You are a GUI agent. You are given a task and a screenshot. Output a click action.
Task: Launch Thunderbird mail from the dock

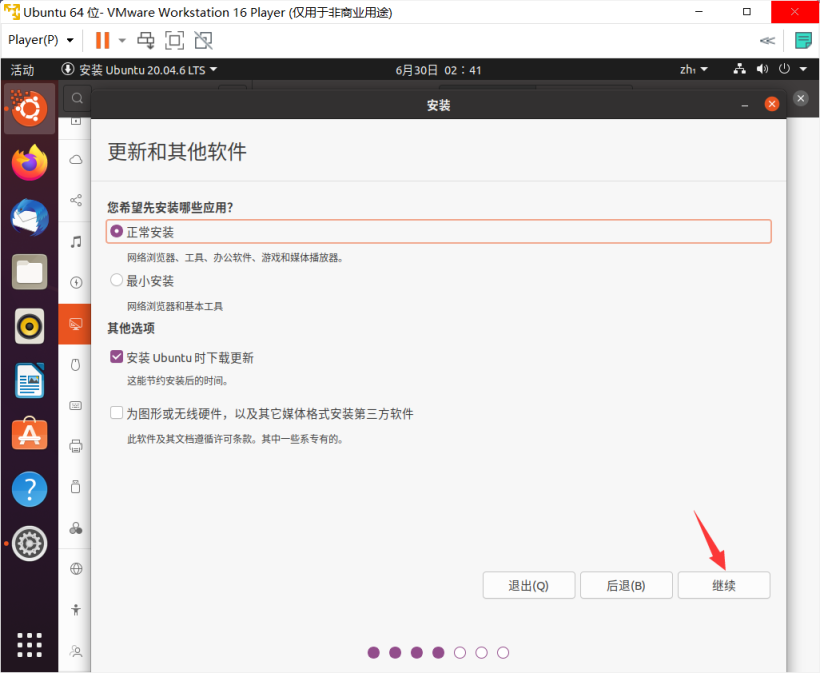point(29,217)
